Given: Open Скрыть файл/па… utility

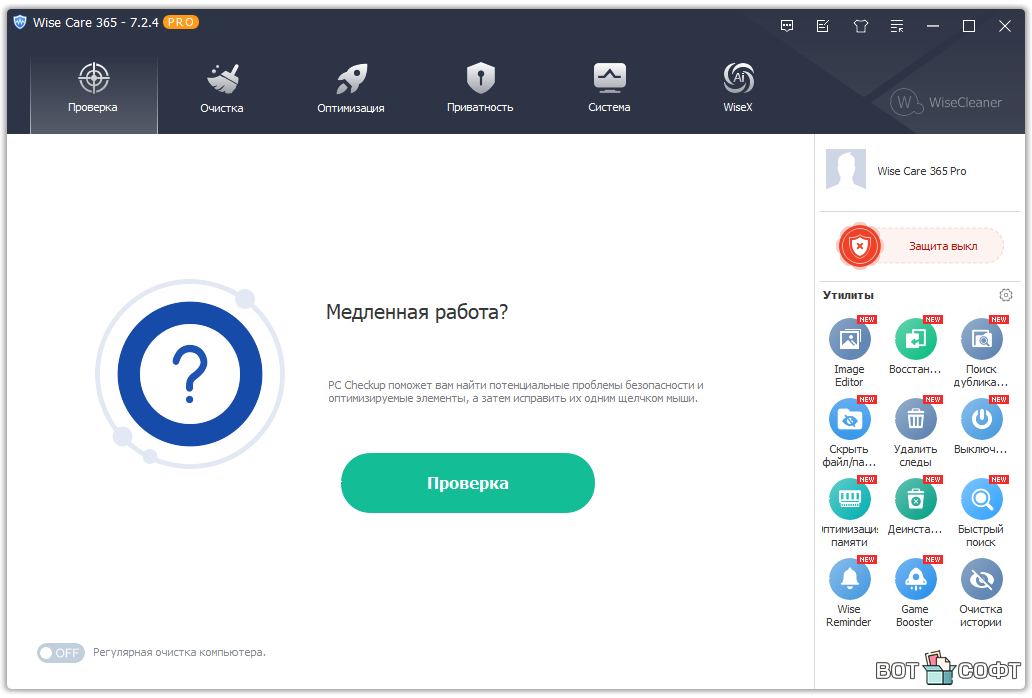Looking at the screenshot, I should [x=849, y=419].
